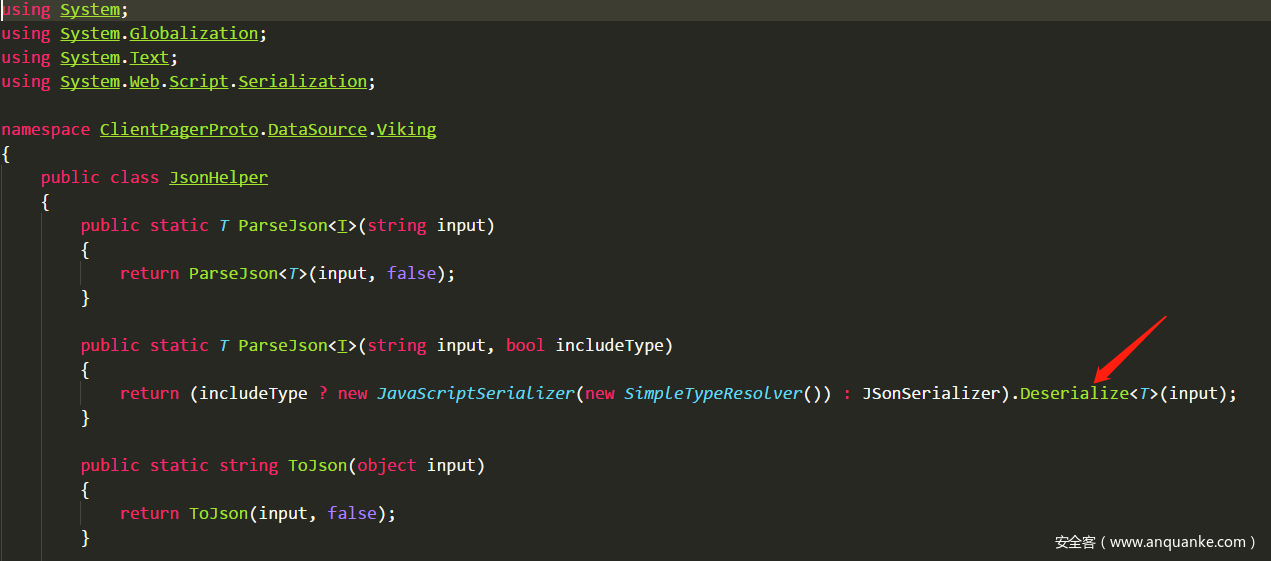
Task: Click the class keyword before JsonHelper
Action: 134,178
